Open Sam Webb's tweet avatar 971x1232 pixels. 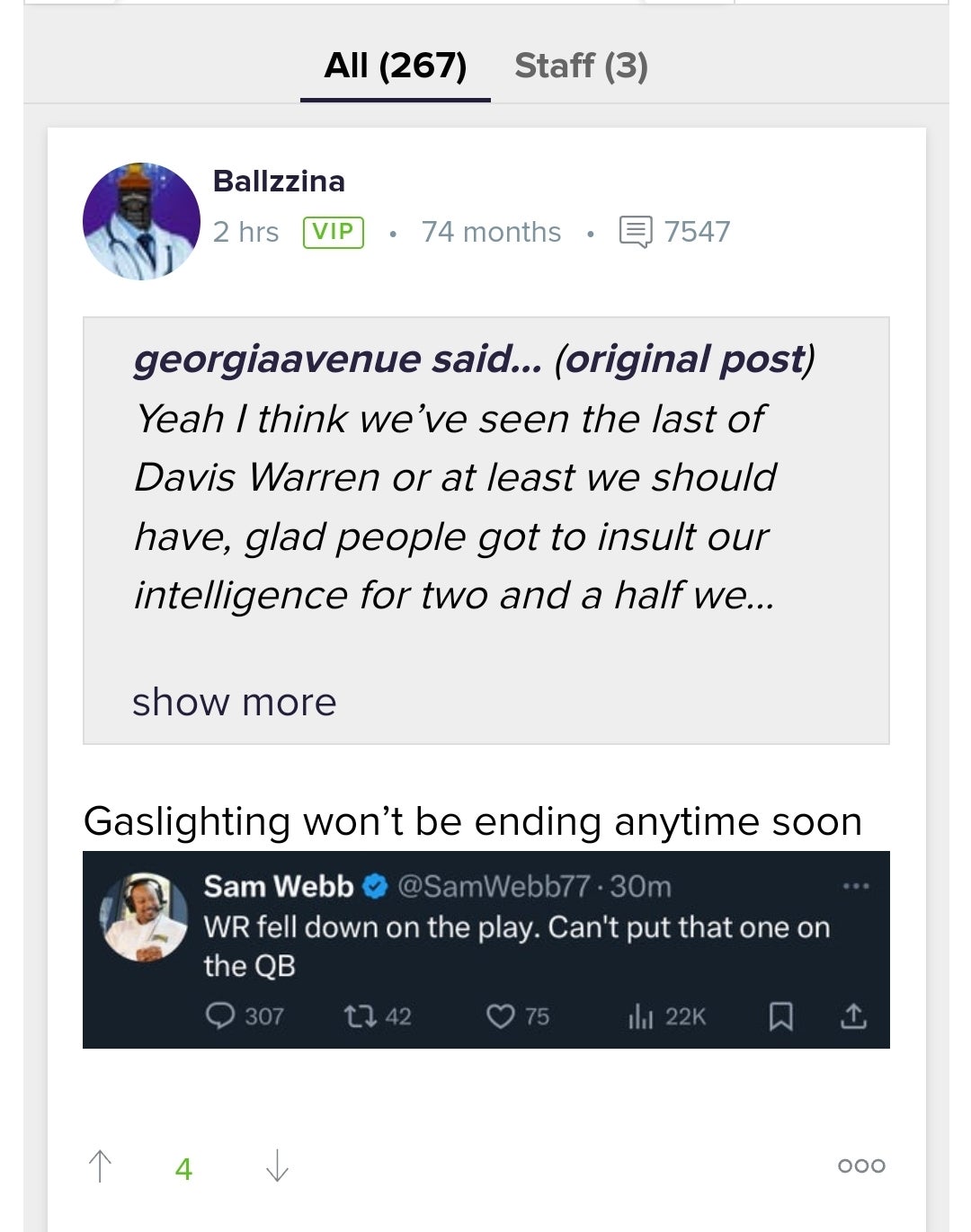coord(143,916)
